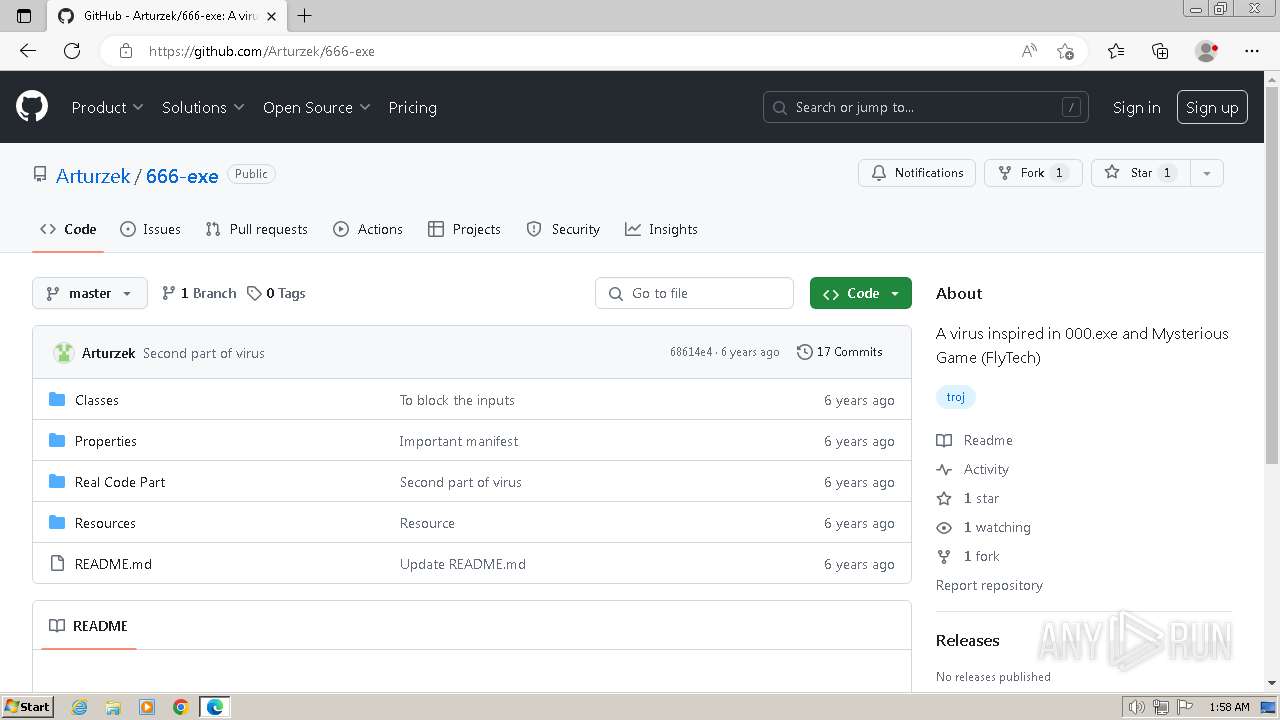View the 1 fork link
Screen dimensions: 1280x720
tap(968, 556)
